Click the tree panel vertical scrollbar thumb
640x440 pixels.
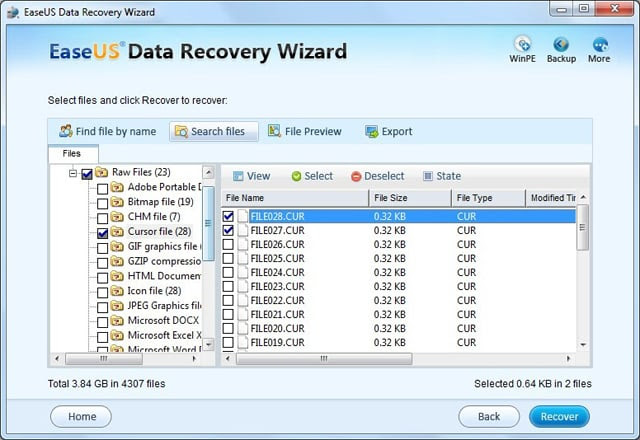tap(209, 223)
